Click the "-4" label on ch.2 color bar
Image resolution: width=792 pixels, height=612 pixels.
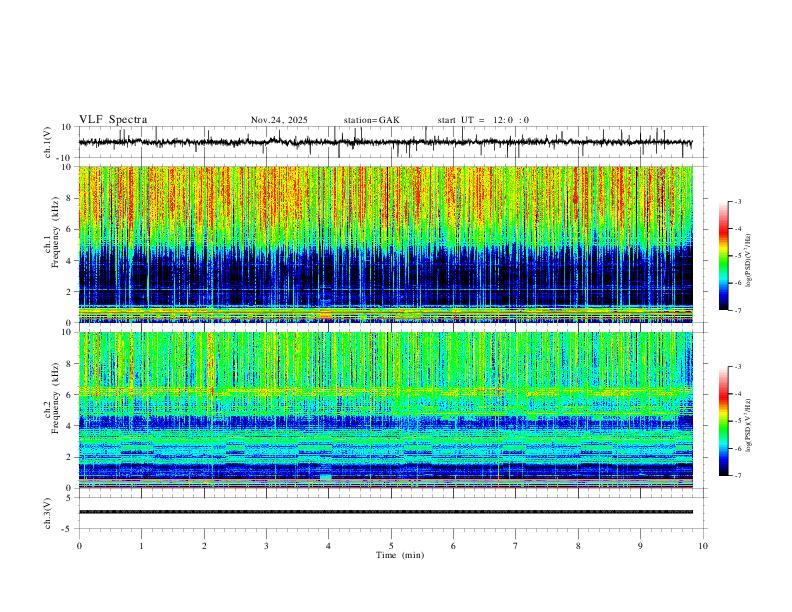[737, 393]
